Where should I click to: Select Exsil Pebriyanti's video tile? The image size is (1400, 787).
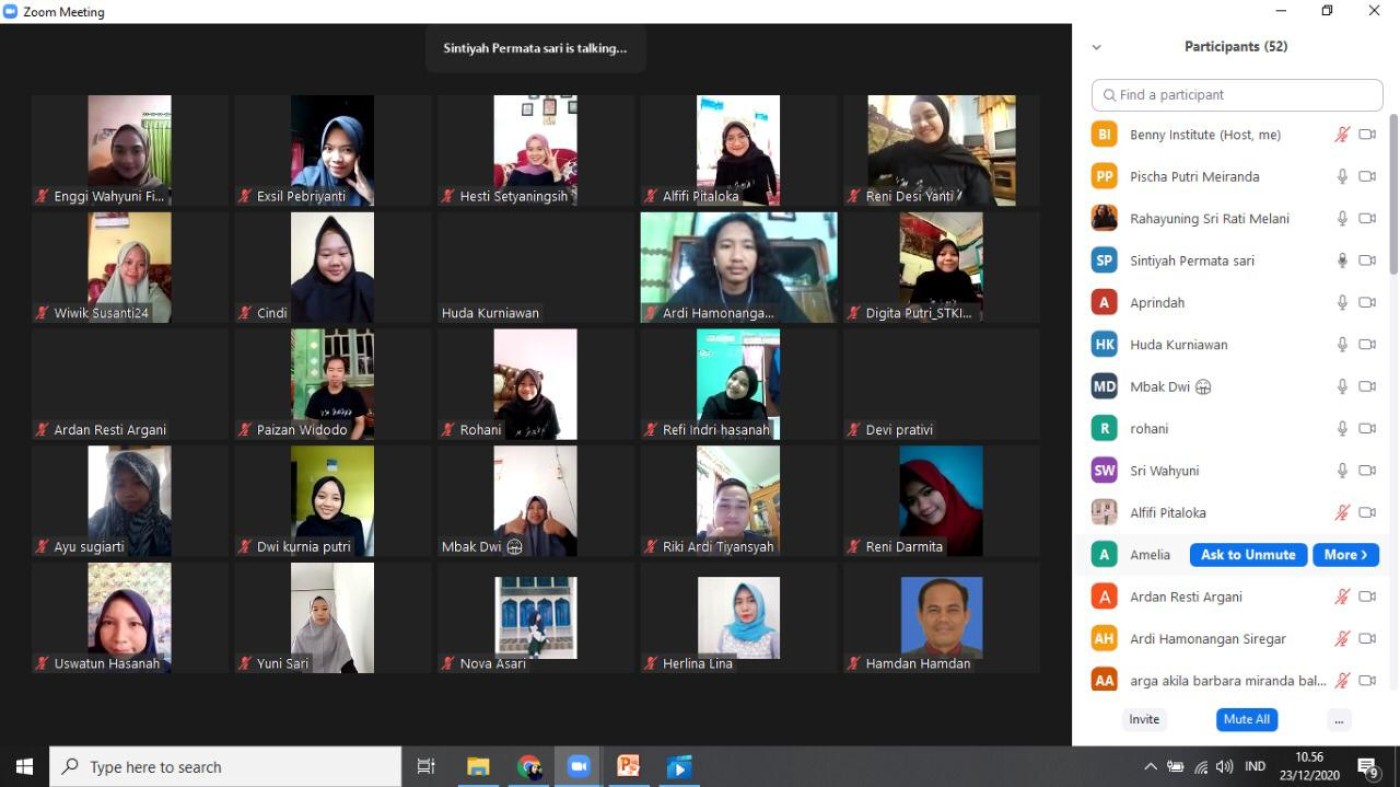coord(332,150)
